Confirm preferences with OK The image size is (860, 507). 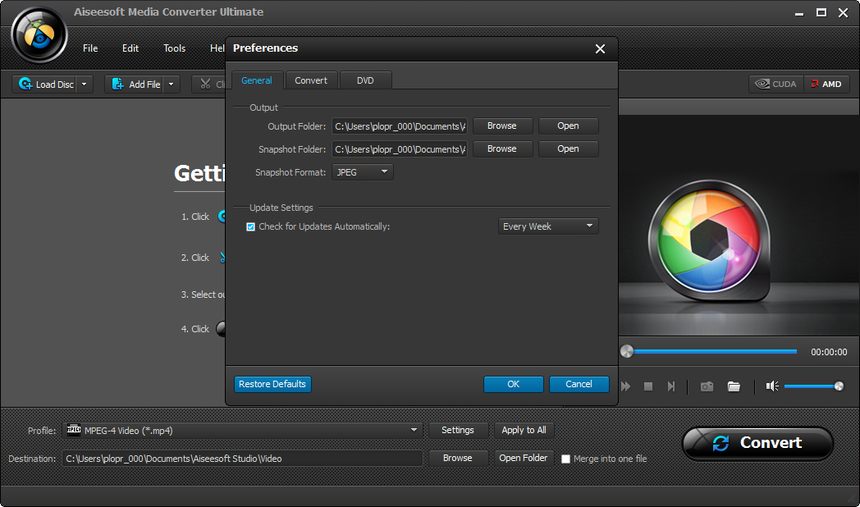(x=513, y=384)
